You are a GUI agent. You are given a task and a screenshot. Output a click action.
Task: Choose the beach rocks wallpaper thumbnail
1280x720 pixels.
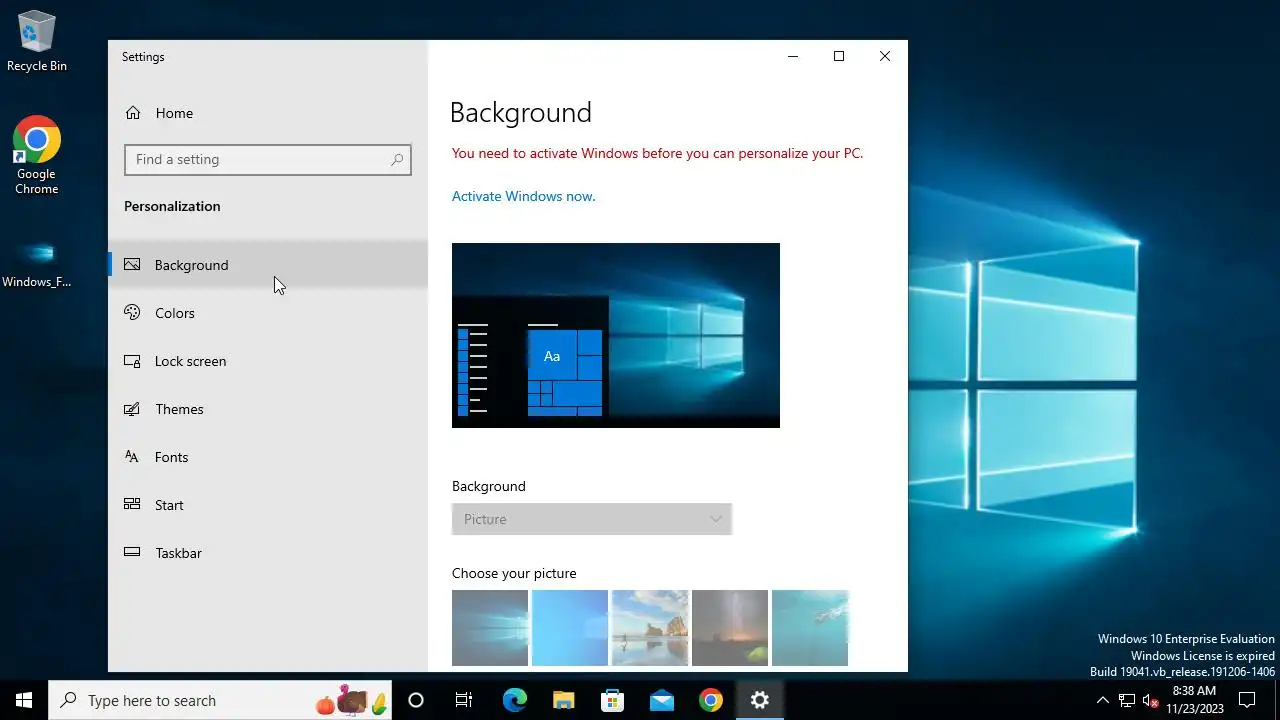[650, 628]
